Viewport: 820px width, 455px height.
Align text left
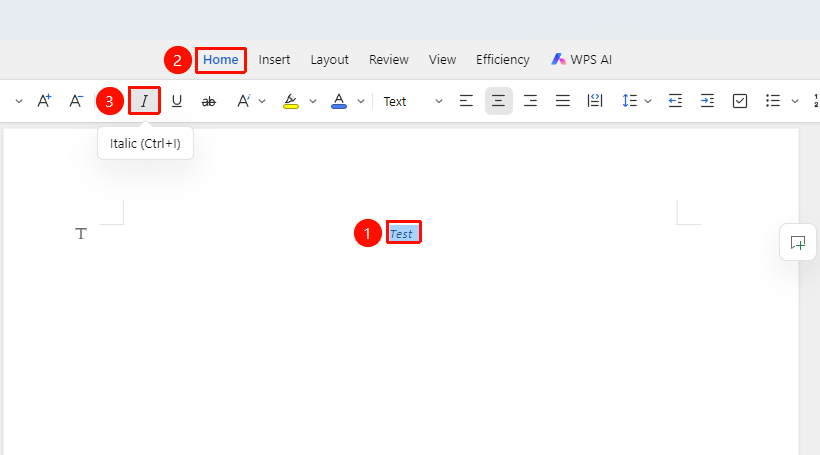click(466, 101)
